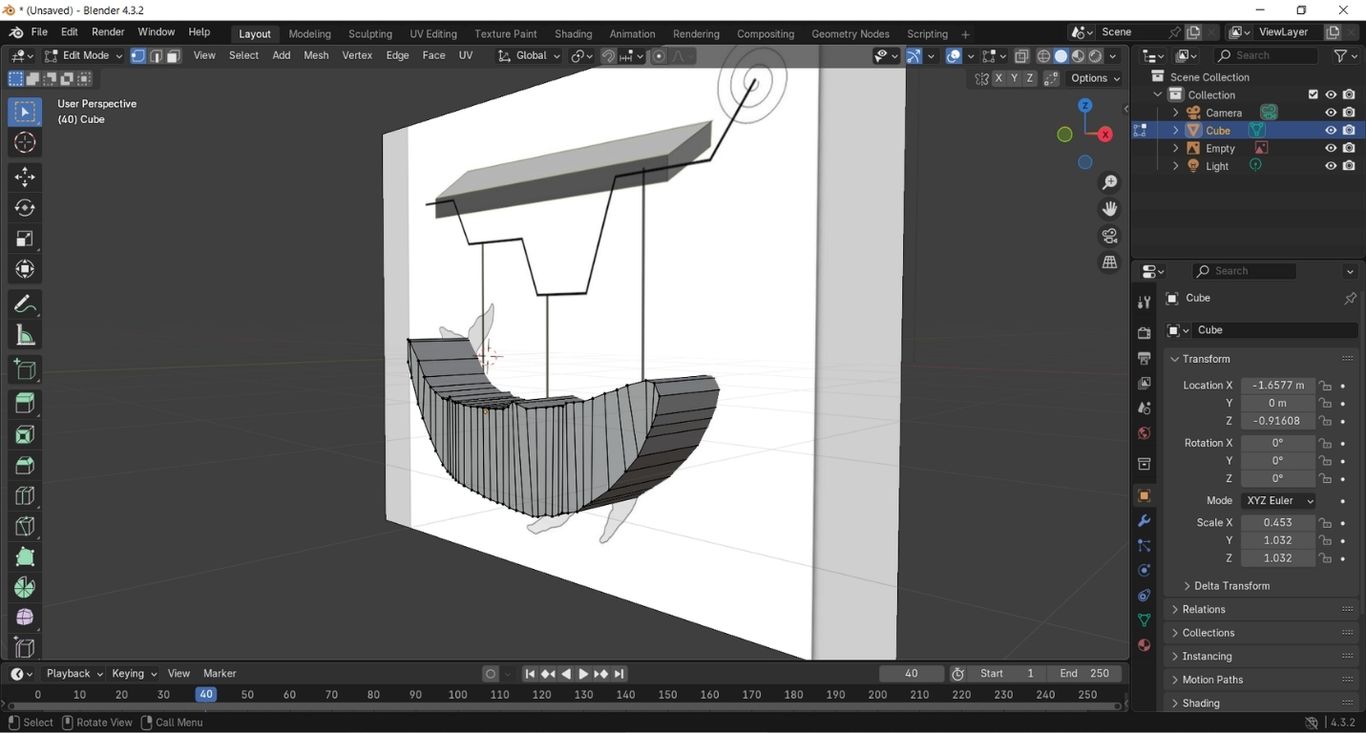Open Options dropdown in viewport
Viewport: 1366px width, 733px height.
(1095, 78)
